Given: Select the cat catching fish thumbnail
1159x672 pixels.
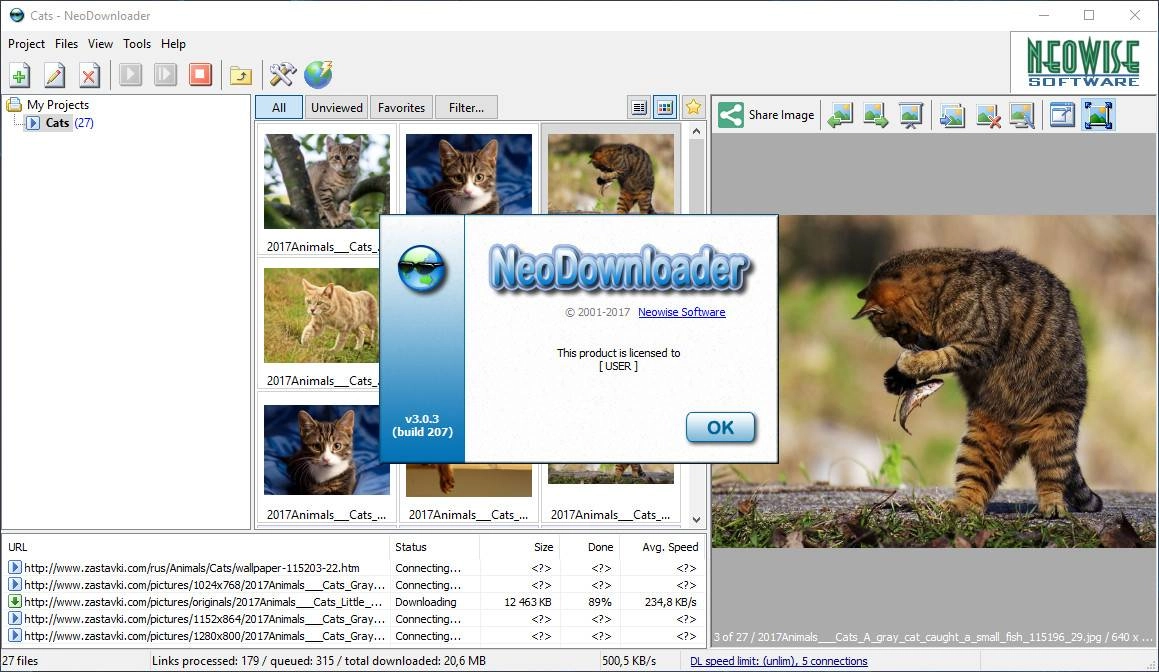Looking at the screenshot, I should (611, 174).
